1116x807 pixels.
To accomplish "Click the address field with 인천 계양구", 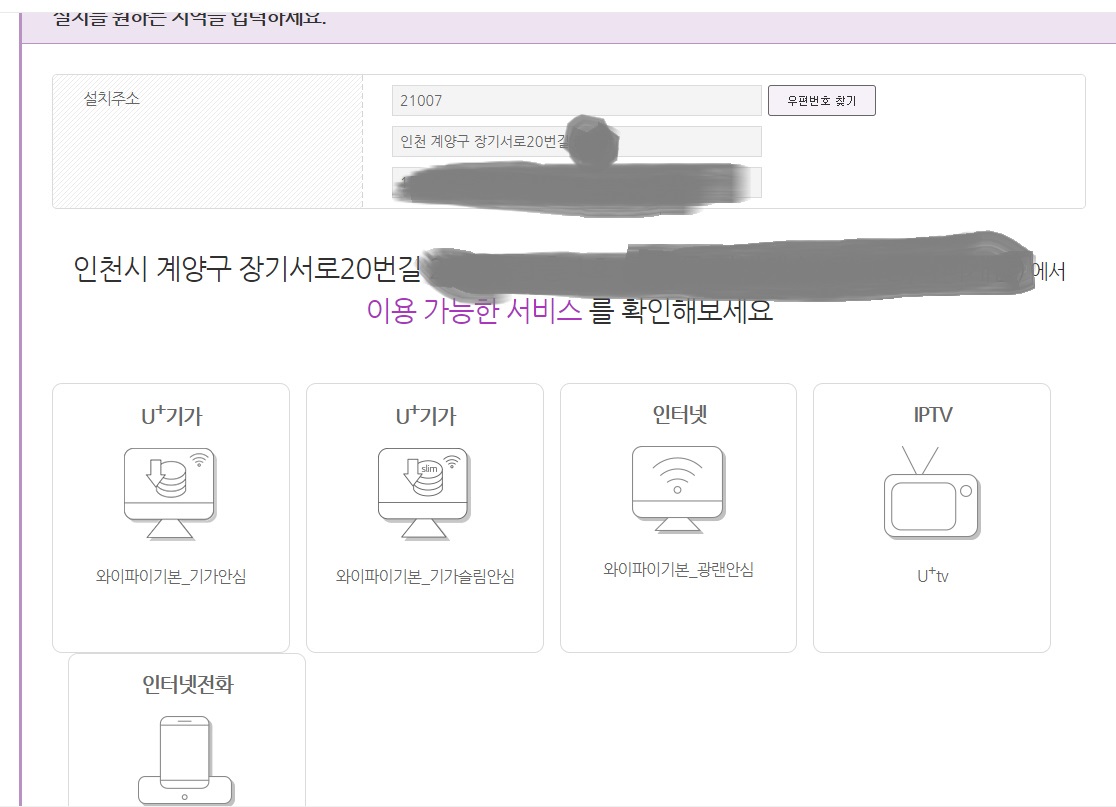I will [480, 142].
